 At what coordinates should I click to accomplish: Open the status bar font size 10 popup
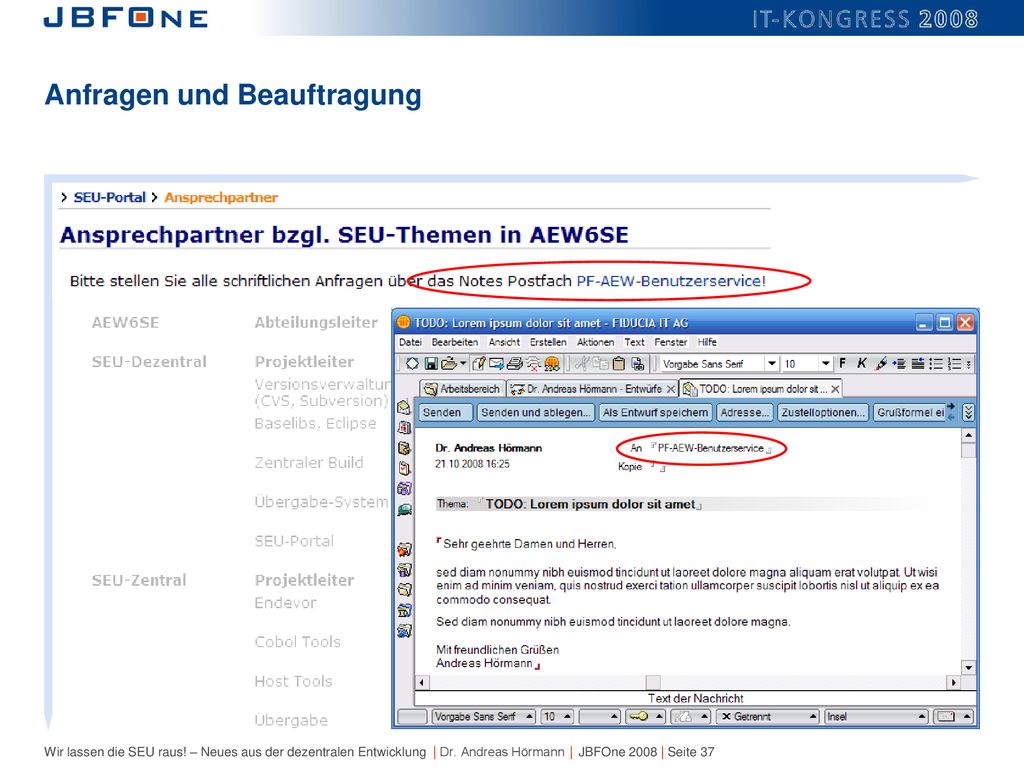[557, 716]
